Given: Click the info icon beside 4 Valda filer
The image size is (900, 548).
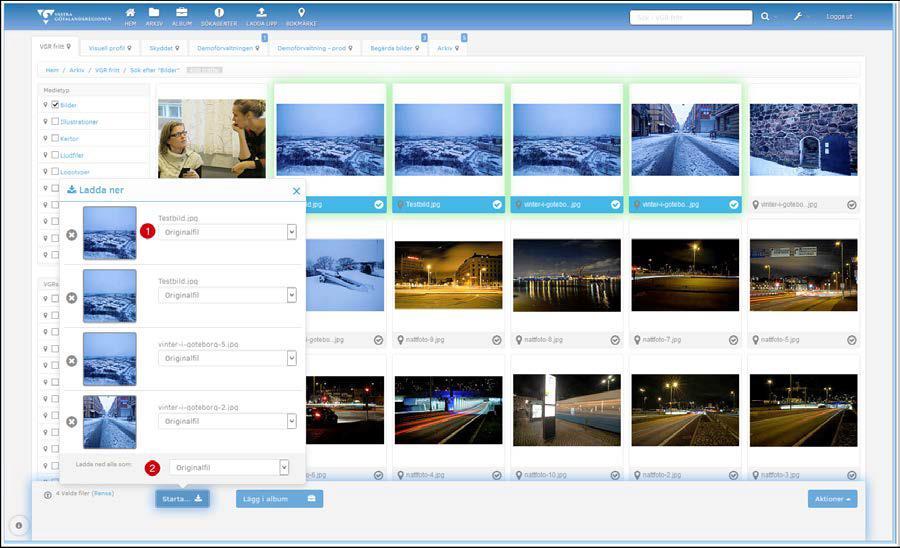Looking at the screenshot, I should pyautogui.click(x=48, y=495).
